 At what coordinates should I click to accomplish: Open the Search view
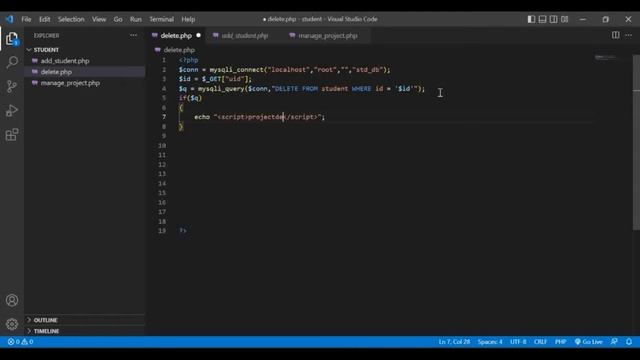pyautogui.click(x=12, y=62)
